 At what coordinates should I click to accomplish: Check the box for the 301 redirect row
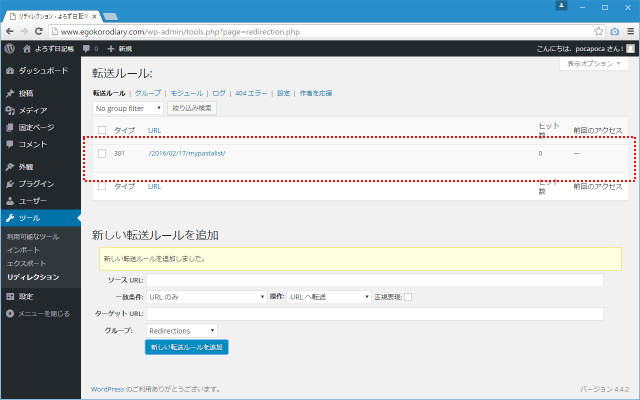(102, 153)
